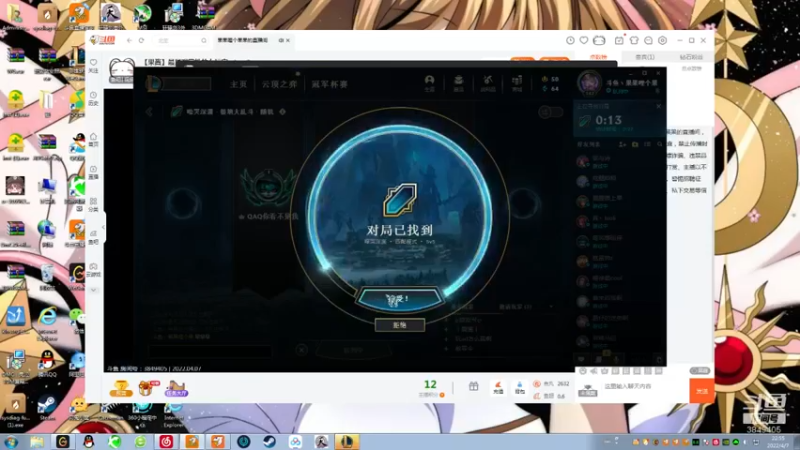Click the 充值 recharge button
Image resolution: width=800 pixels, height=450 pixels.
tap(498, 388)
